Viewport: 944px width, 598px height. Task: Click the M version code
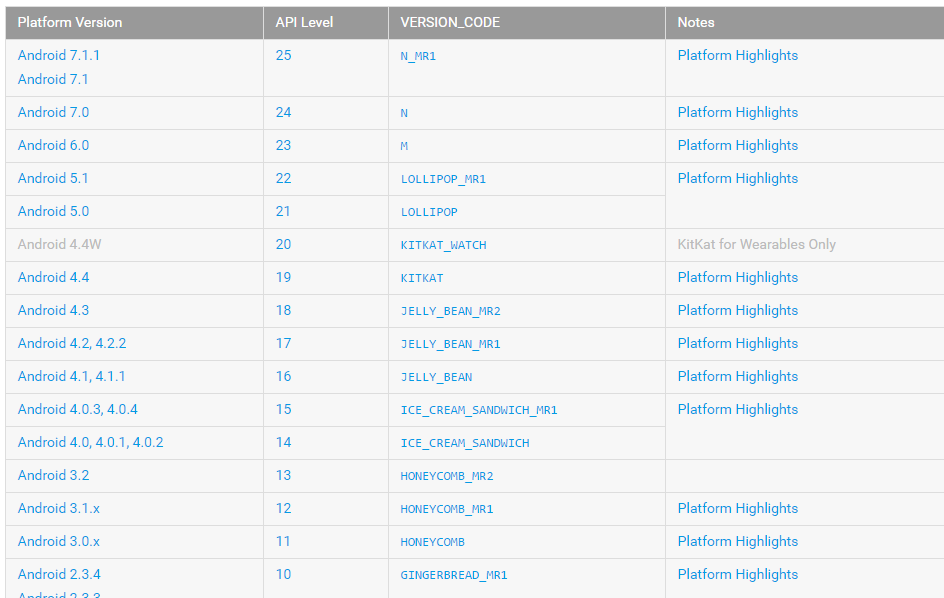pos(404,146)
